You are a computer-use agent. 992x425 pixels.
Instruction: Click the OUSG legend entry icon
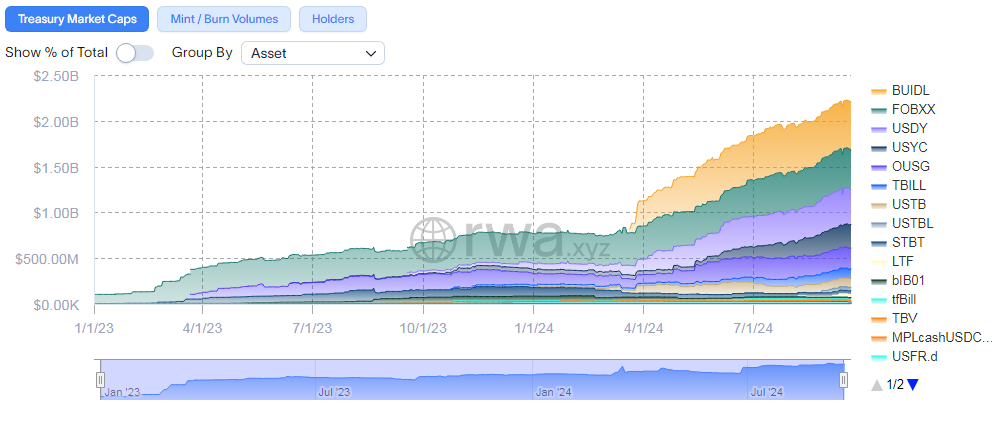879,166
